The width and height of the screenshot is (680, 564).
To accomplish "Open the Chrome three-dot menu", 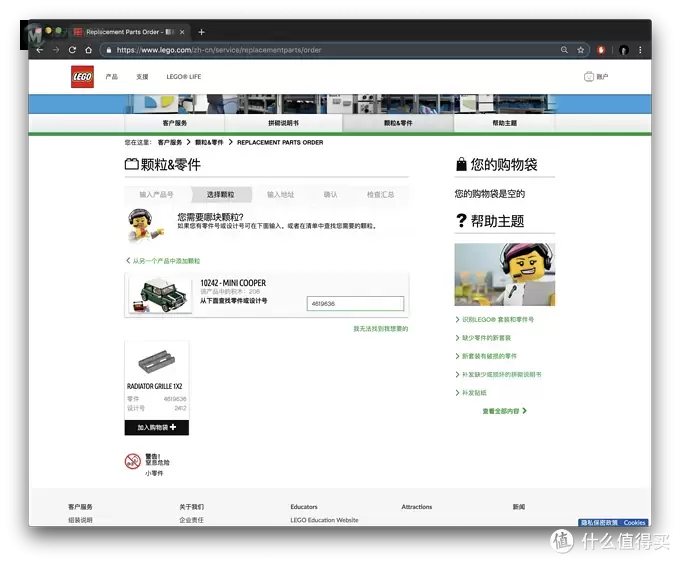I will click(x=641, y=50).
